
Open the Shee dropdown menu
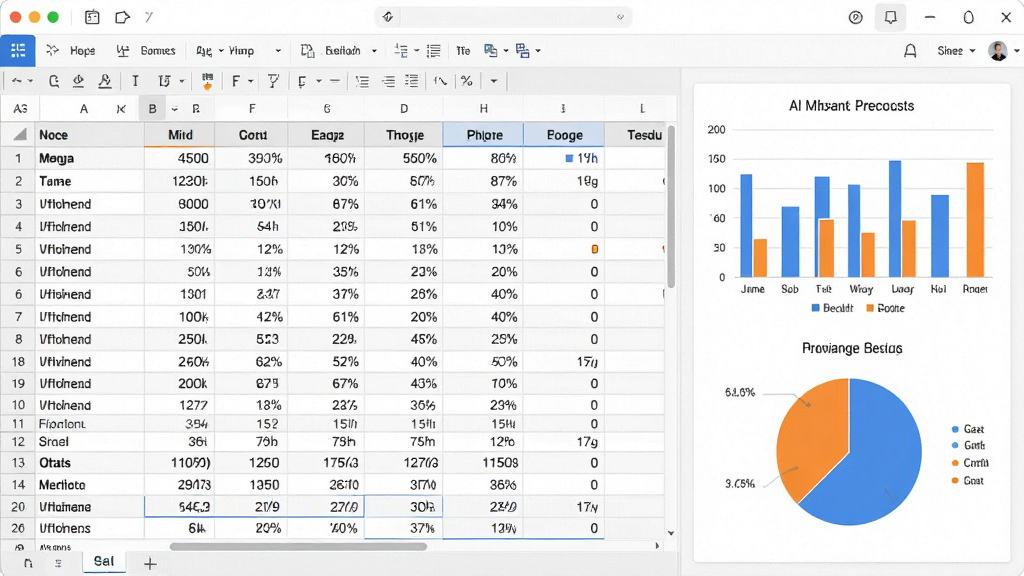point(956,51)
